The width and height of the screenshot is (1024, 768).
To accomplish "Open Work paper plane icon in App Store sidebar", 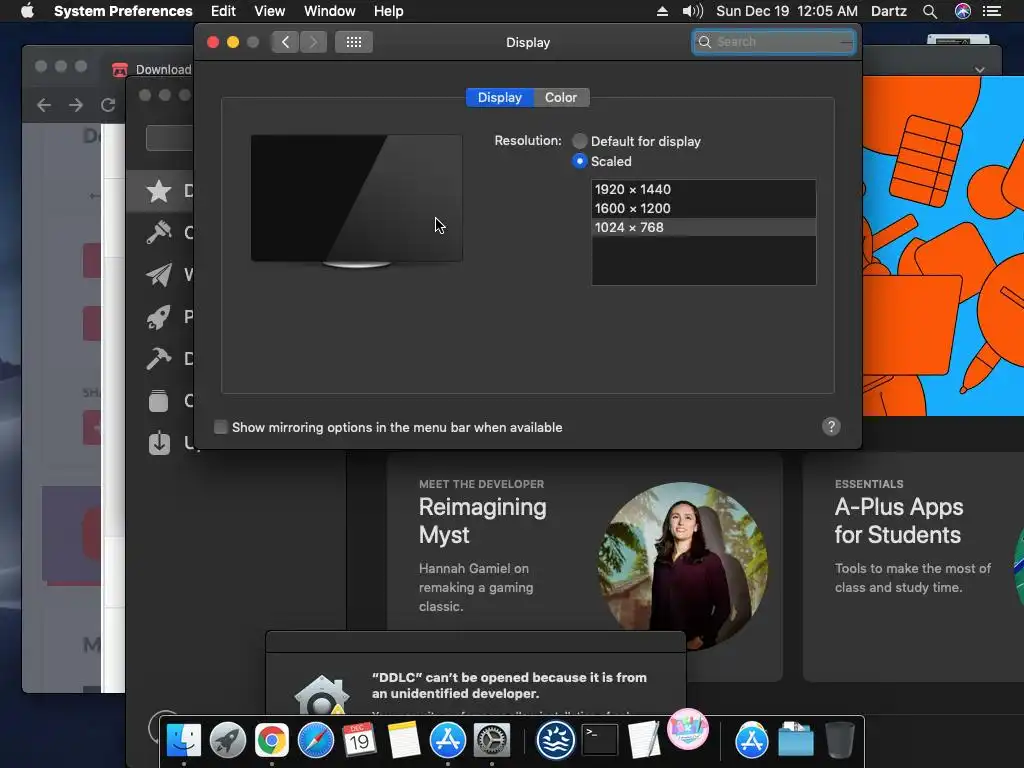I will point(159,274).
